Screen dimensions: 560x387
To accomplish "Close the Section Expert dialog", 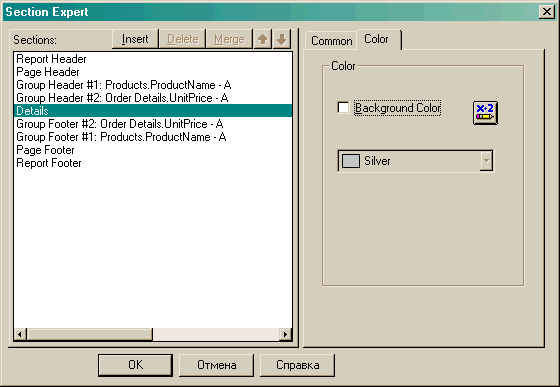I will coord(547,12).
